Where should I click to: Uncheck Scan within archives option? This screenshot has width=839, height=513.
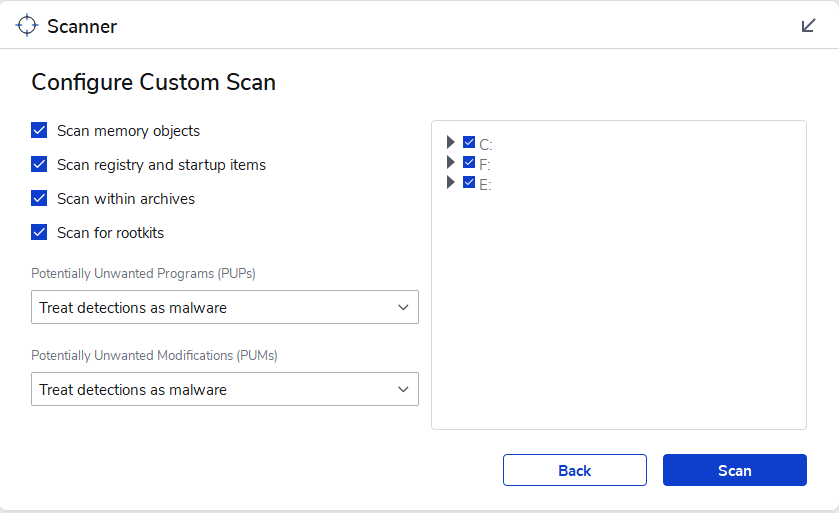point(40,199)
